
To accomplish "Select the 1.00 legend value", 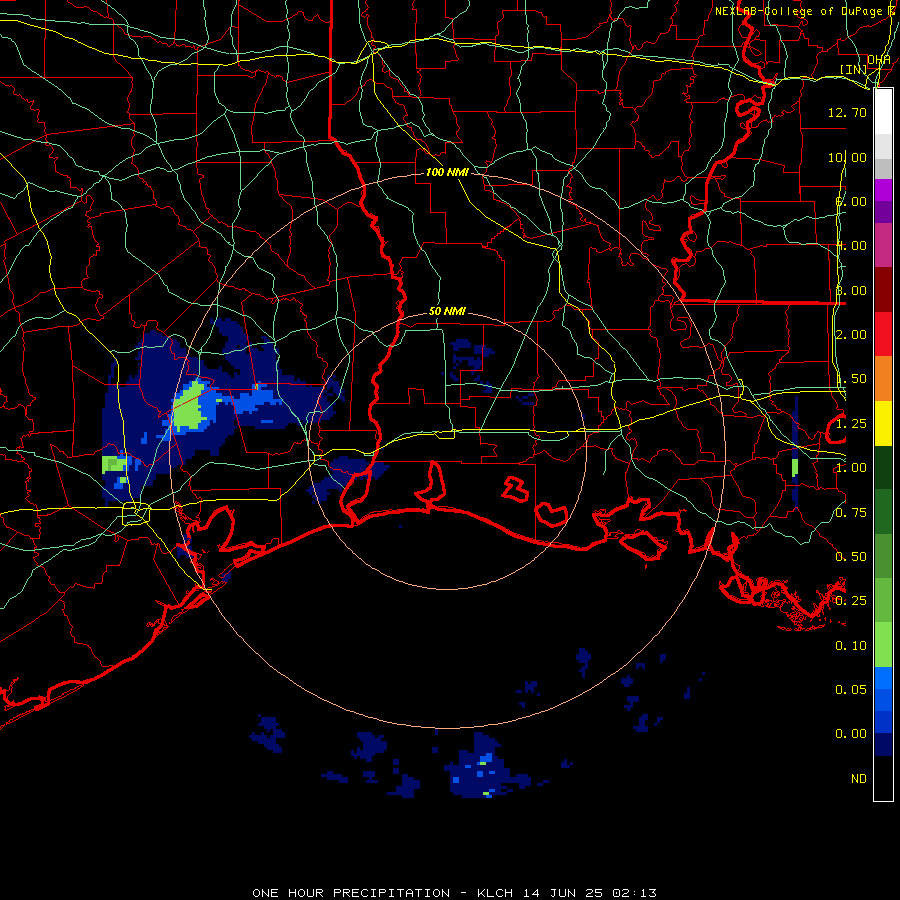I will pos(851,468).
